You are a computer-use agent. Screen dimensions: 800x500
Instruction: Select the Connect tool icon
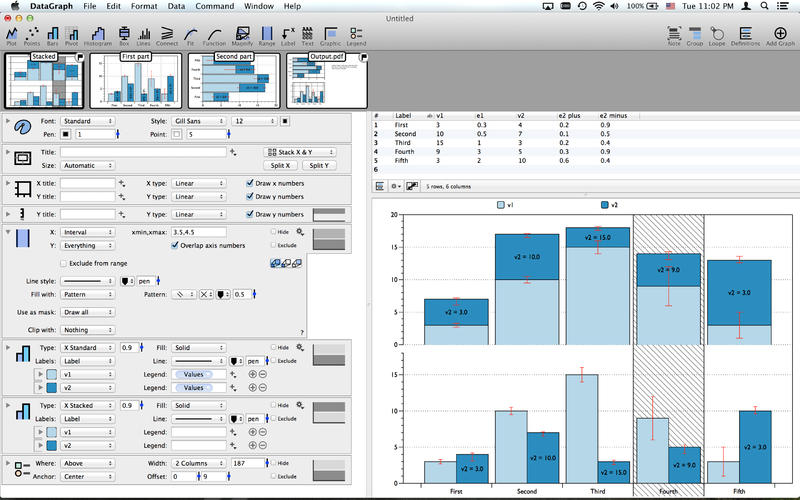pyautogui.click(x=166, y=36)
